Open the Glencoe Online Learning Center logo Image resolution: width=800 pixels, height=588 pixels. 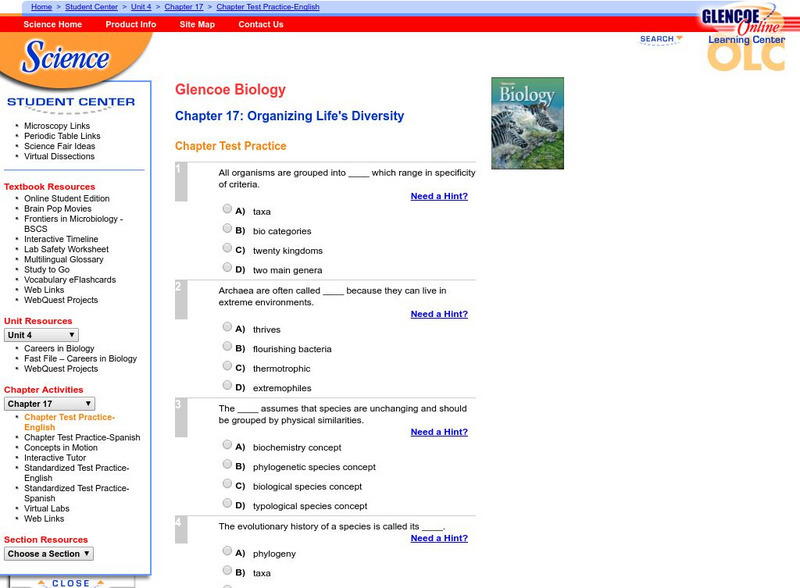745,38
